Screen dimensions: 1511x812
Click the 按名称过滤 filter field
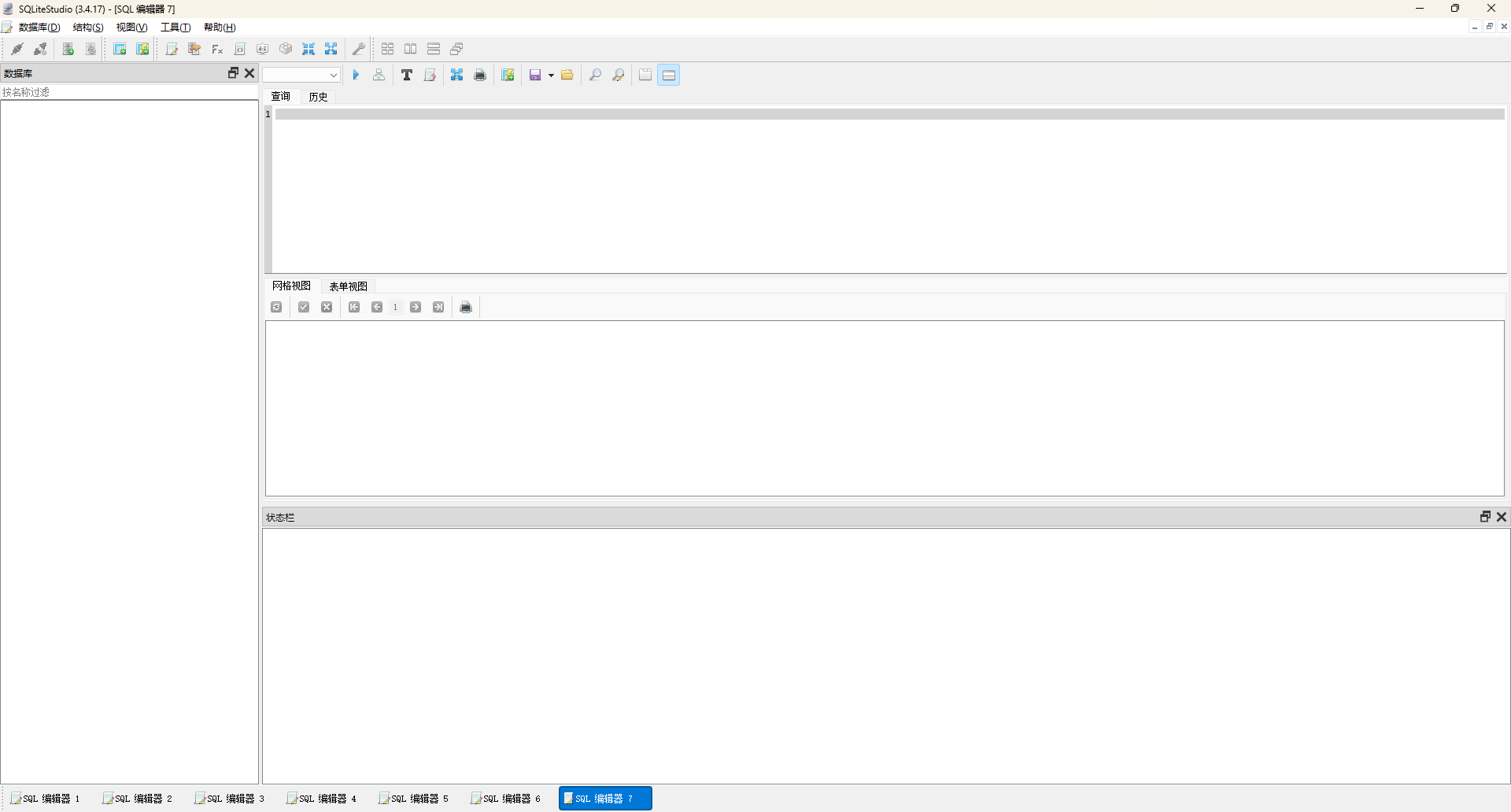pos(129,92)
